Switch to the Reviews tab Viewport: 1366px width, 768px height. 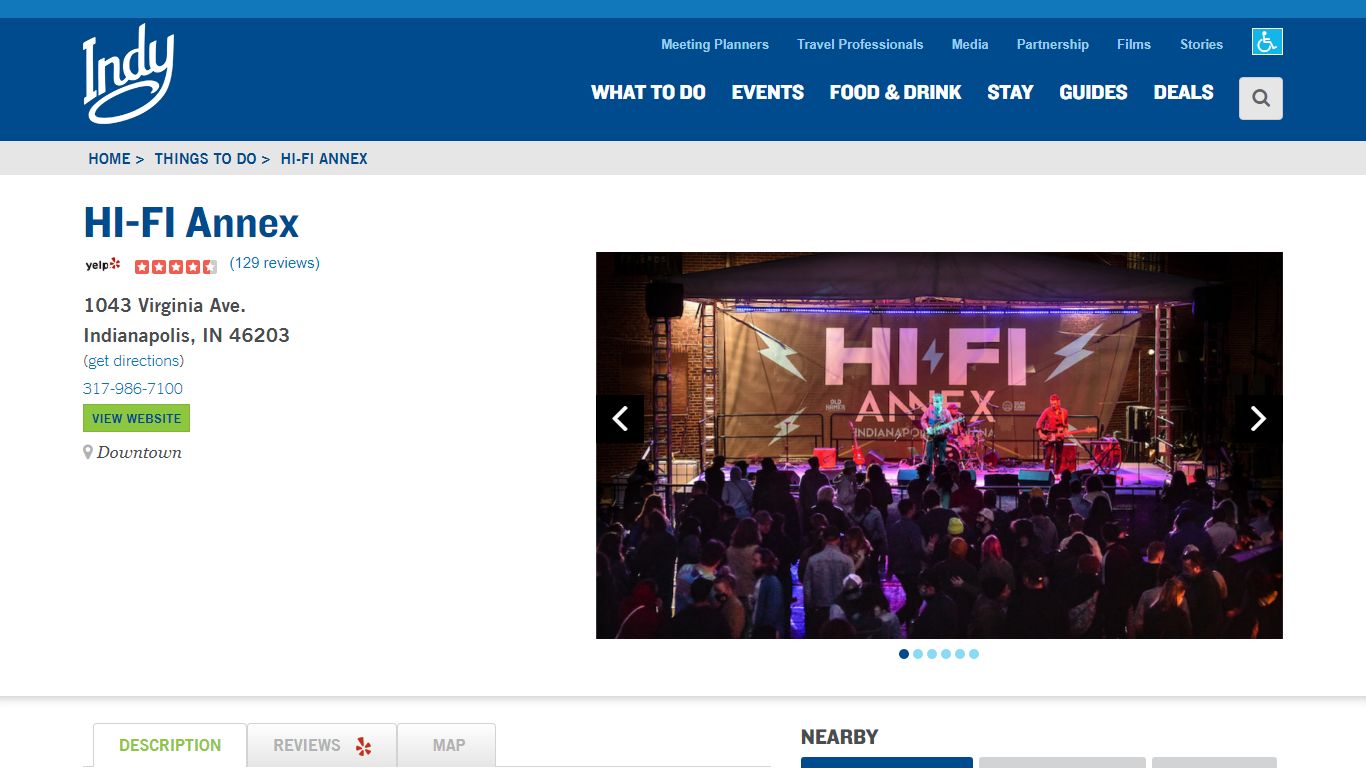(x=322, y=745)
